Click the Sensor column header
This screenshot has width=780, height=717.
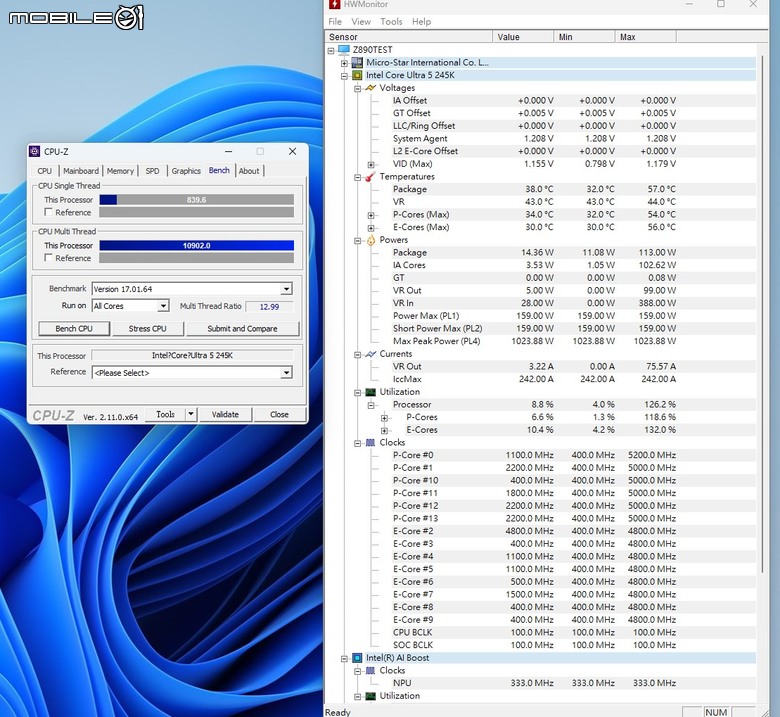click(409, 37)
